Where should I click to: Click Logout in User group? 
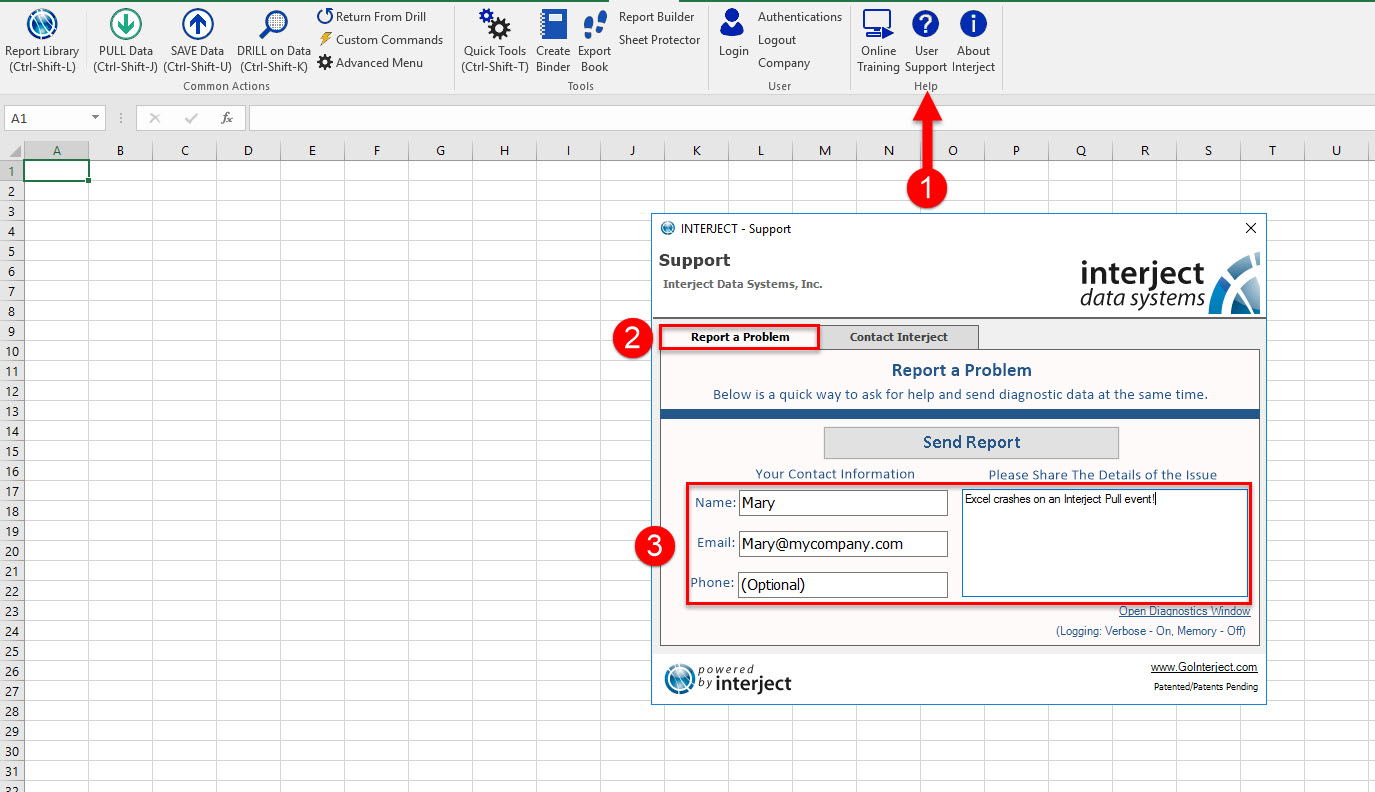coord(777,40)
